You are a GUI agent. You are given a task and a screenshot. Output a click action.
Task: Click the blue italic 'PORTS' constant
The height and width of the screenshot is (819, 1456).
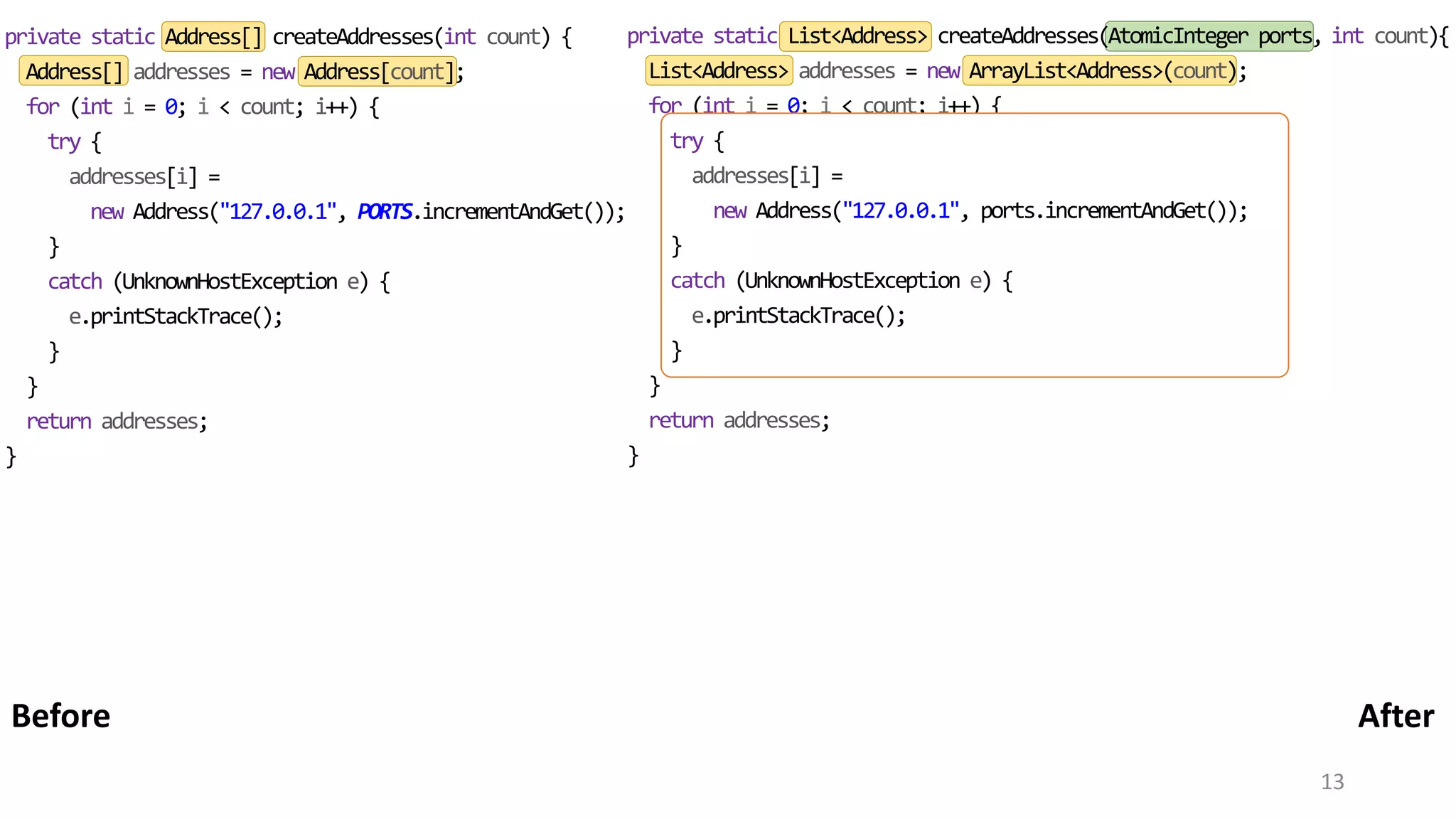pyautogui.click(x=385, y=212)
